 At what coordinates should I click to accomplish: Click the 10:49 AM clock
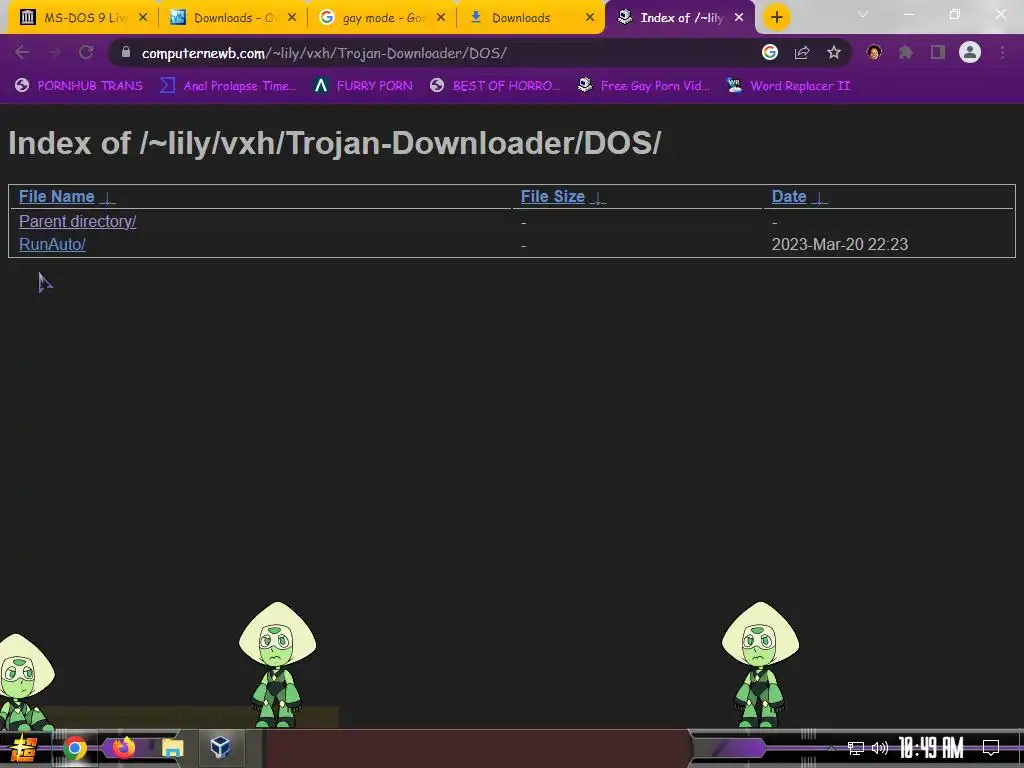(x=931, y=748)
